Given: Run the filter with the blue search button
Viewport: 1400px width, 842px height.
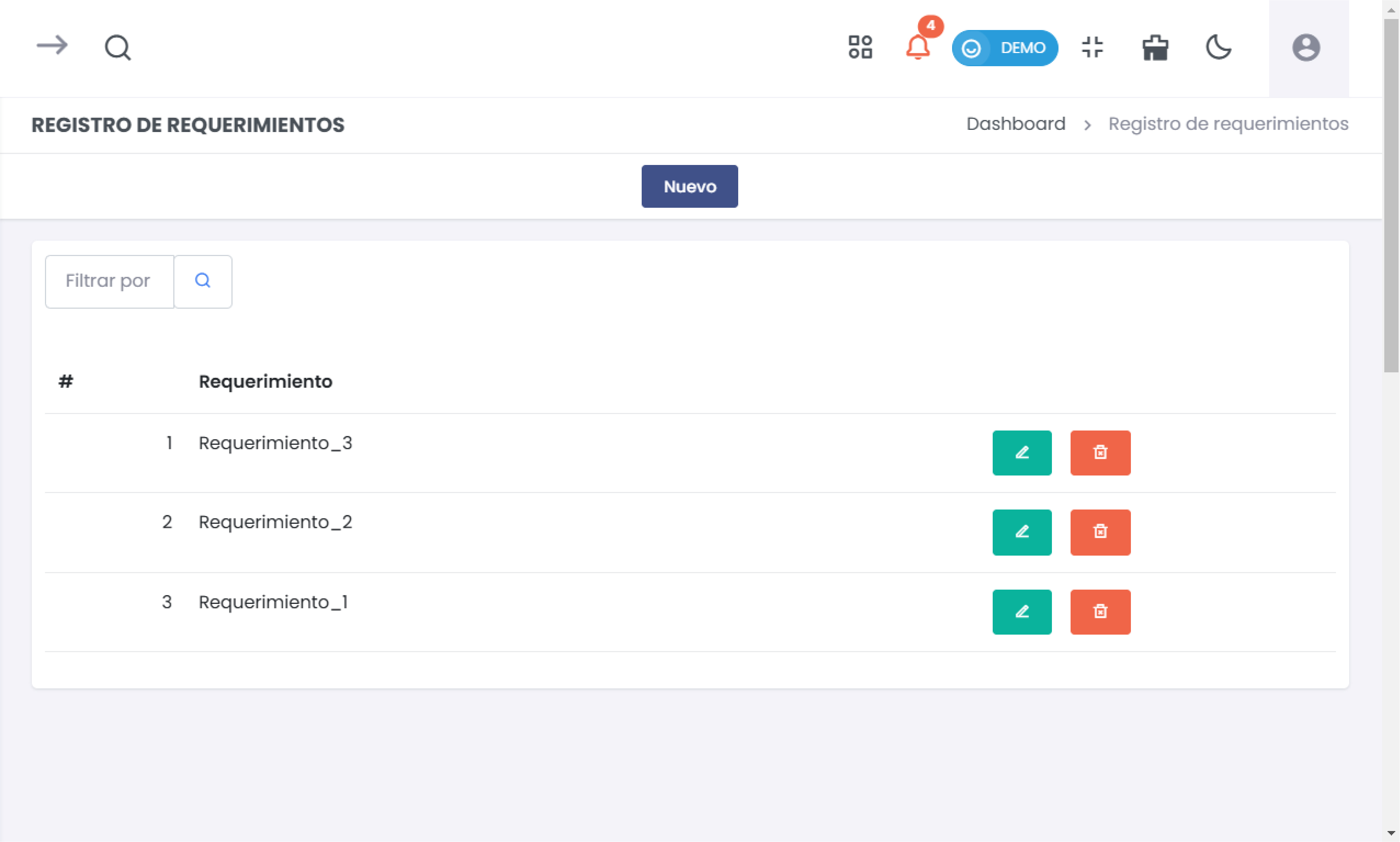Looking at the screenshot, I should 203,281.
